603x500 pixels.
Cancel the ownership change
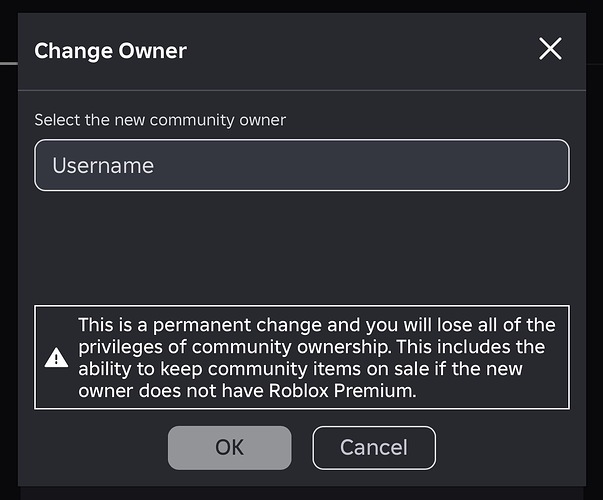point(374,447)
